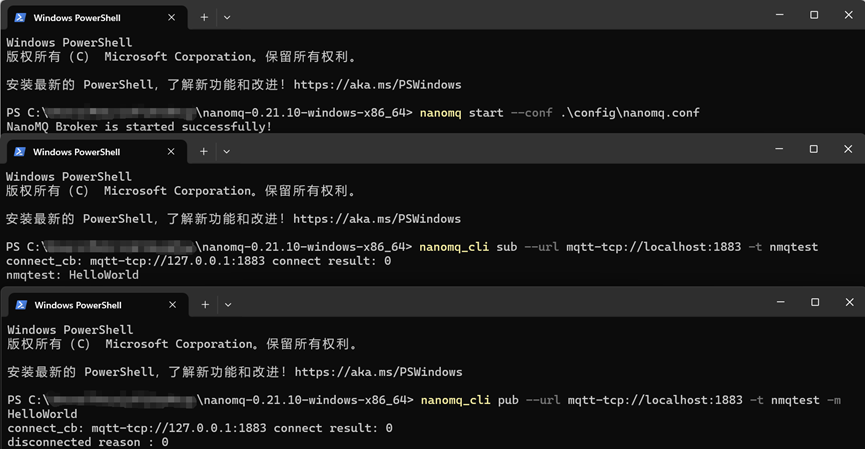Viewport: 865px width, 449px height.
Task: Add a new tab in the nanomq_cli sub window
Action: 204,152
